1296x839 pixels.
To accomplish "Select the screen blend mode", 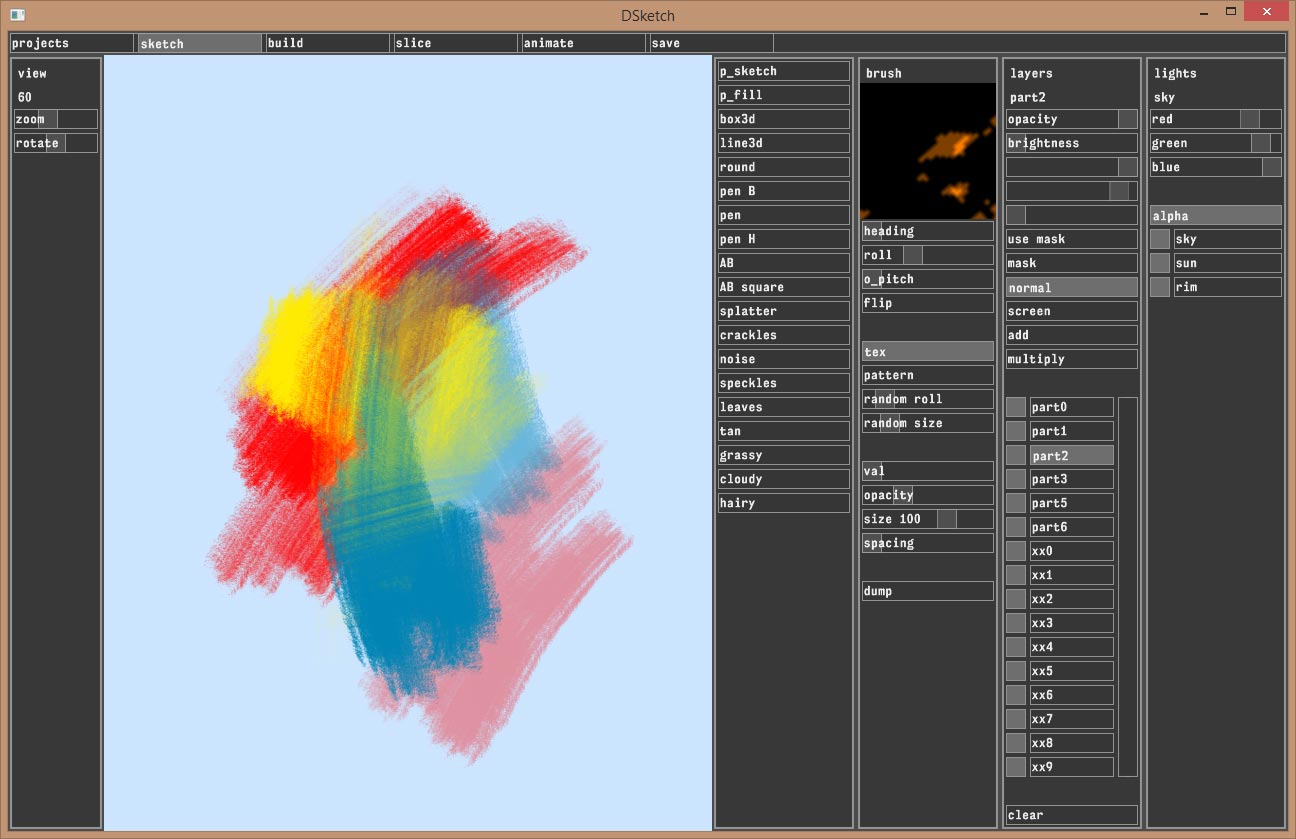I will 1071,311.
